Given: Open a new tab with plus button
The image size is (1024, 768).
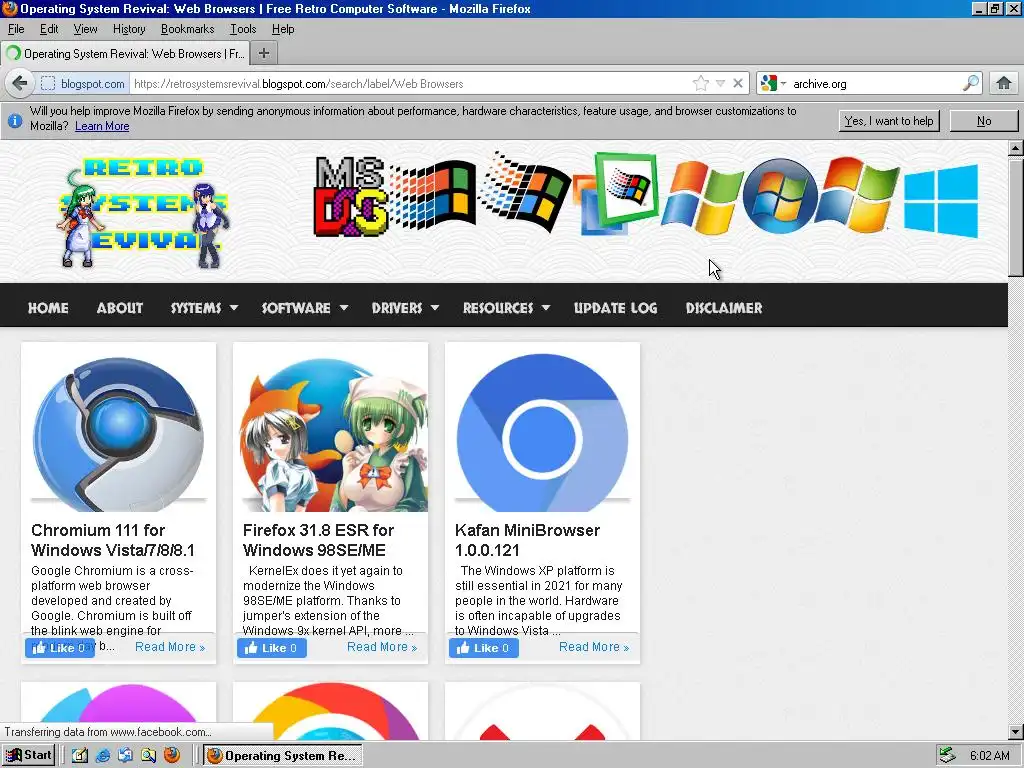Looking at the screenshot, I should pyautogui.click(x=263, y=53).
